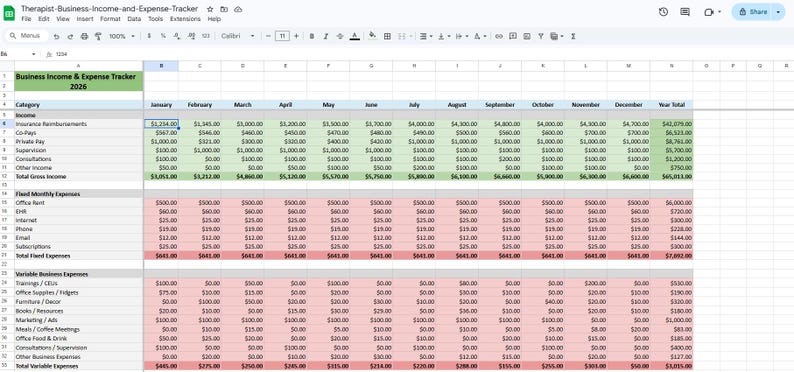Viewport: 794px width, 372px height.
Task: Open the name box dropdown
Action: 33,54
